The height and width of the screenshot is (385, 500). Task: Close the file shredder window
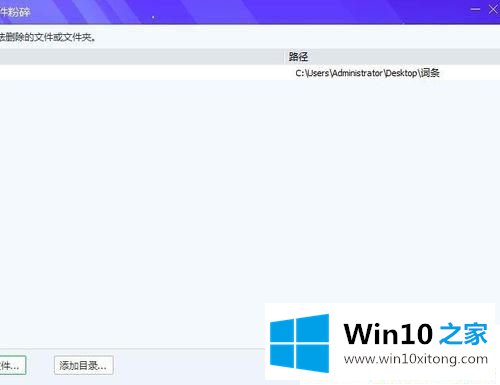493,9
